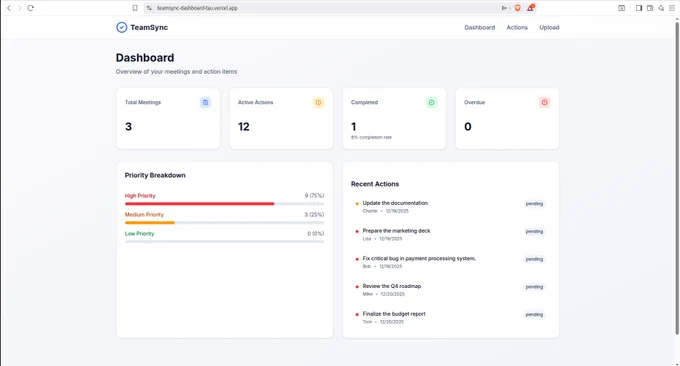Viewport: 680px width, 366px height.
Task: Open the Prepare the marketing deck action
Action: [x=396, y=231]
